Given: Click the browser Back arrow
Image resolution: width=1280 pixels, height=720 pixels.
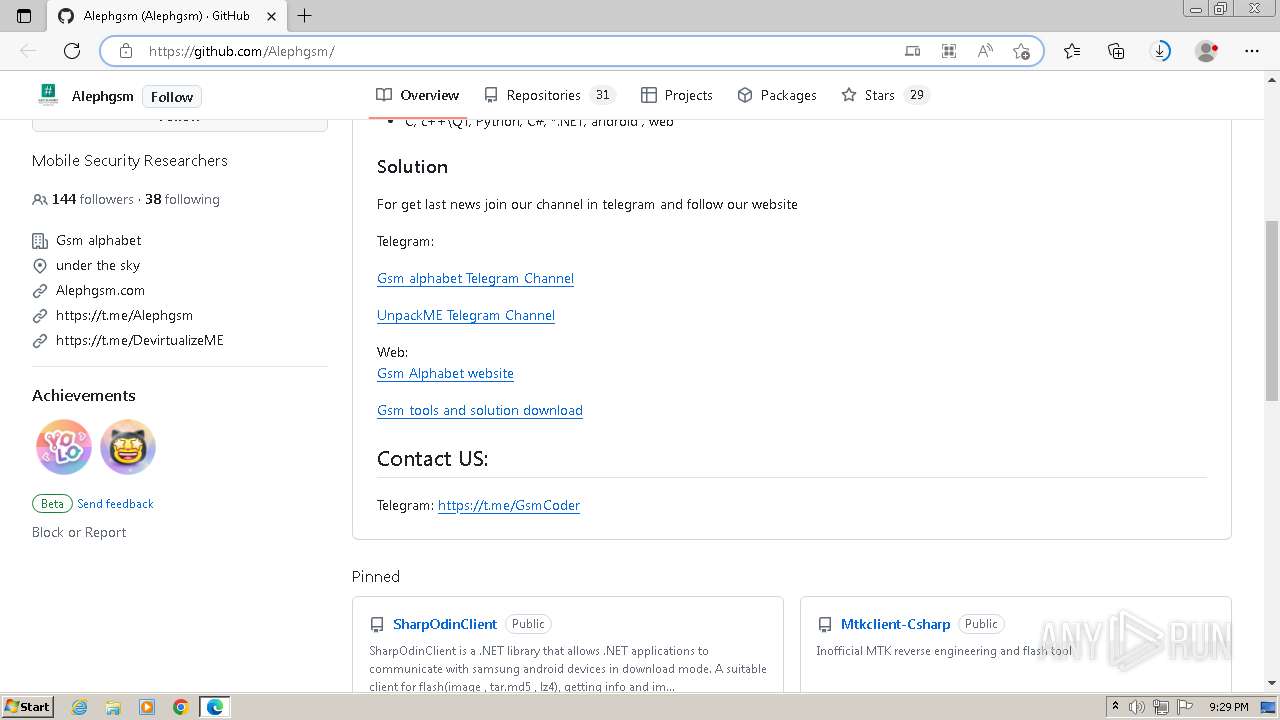Looking at the screenshot, I should (x=28, y=51).
